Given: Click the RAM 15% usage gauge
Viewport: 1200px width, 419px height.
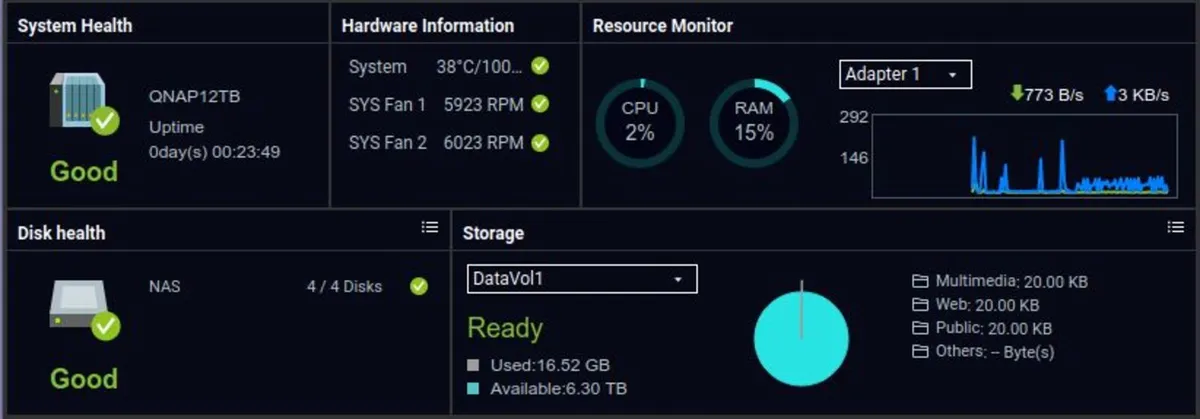Looking at the screenshot, I should (753, 123).
